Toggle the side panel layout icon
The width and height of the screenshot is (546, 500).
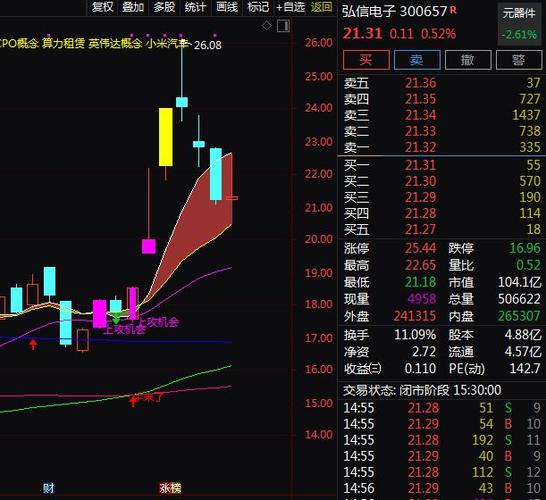(283, 26)
